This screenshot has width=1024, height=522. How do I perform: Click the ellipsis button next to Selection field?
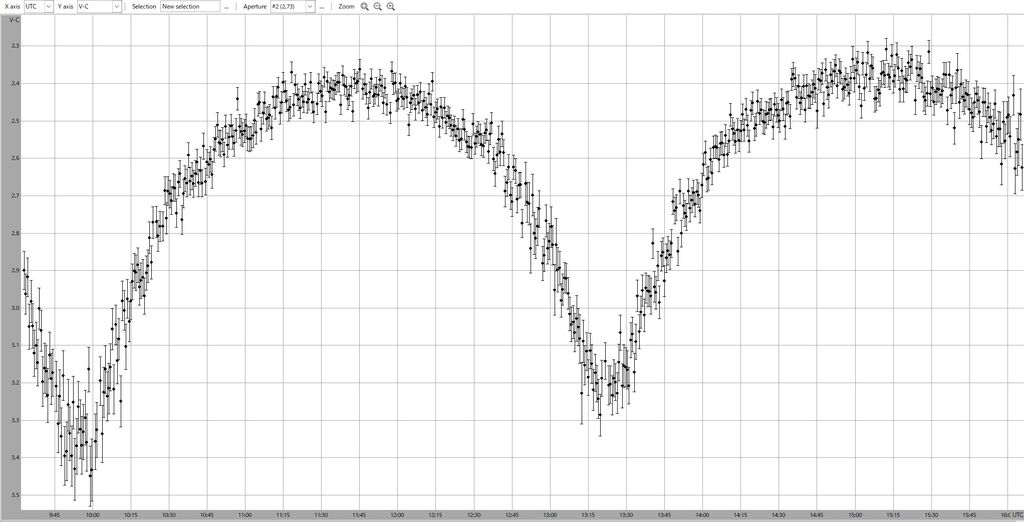tap(227, 6)
